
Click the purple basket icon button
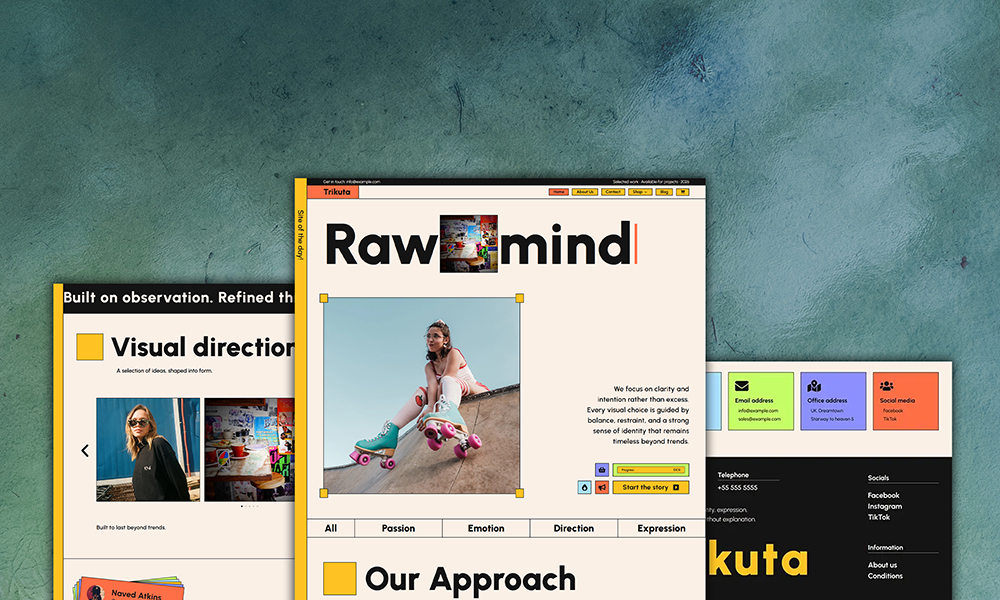click(602, 470)
